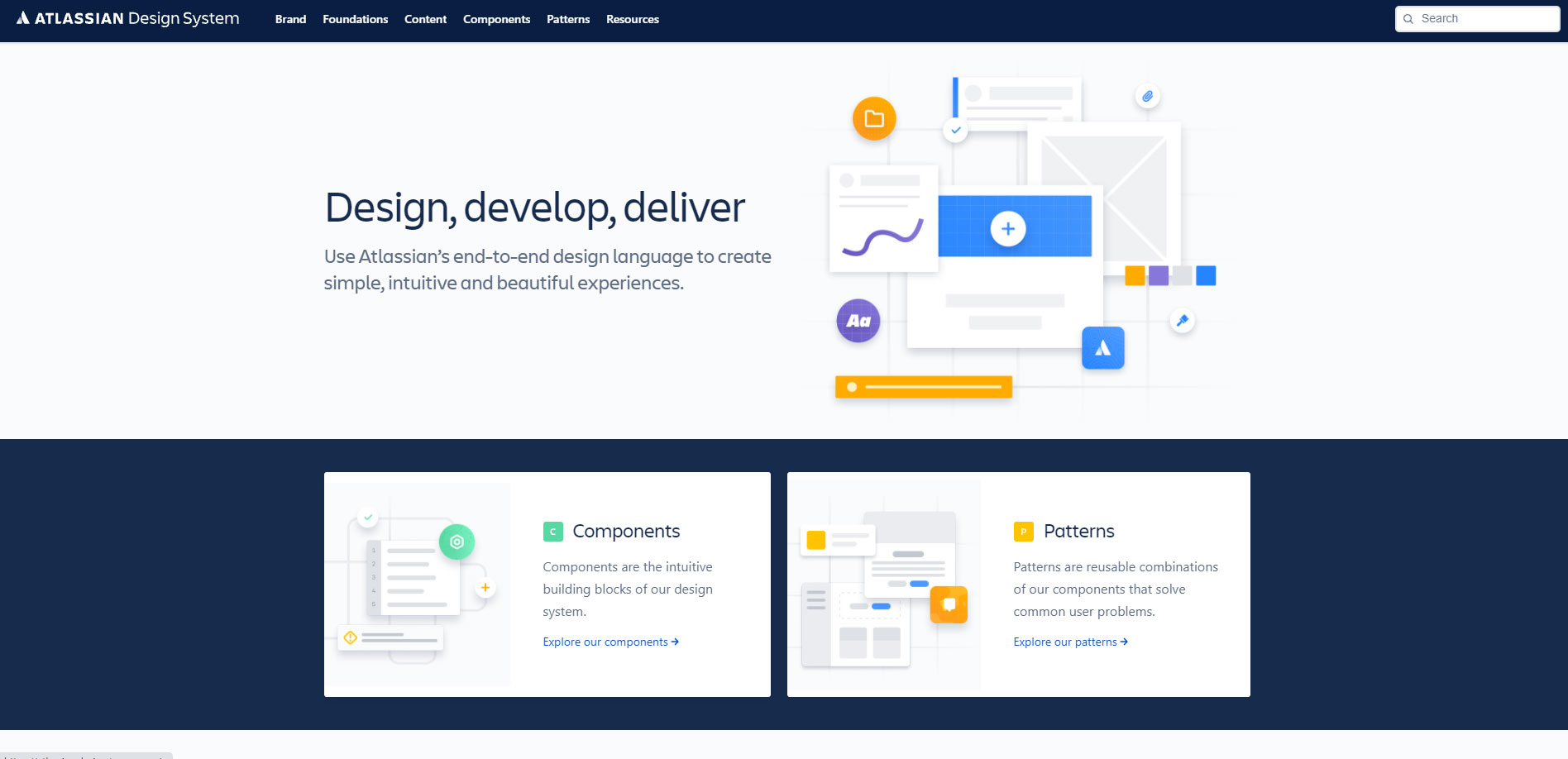
Task: Click the search magnifier icon
Action: click(1408, 19)
